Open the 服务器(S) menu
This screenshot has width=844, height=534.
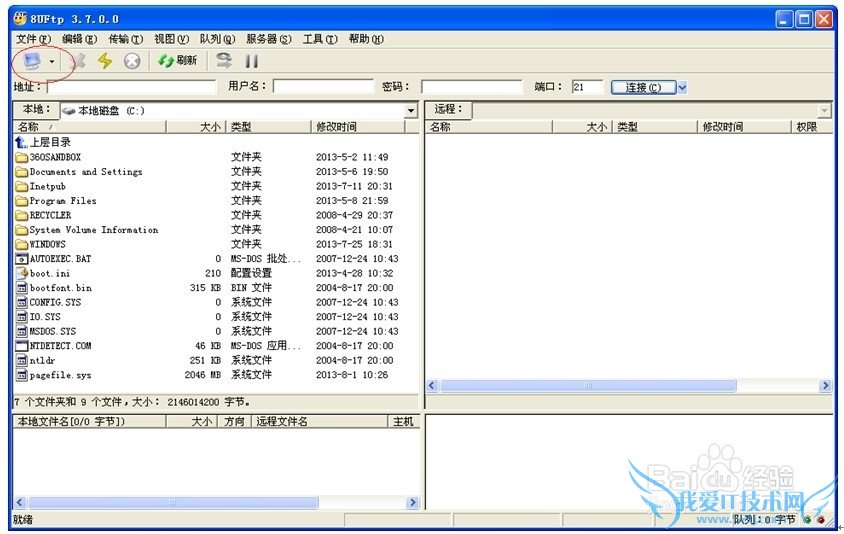(x=269, y=39)
